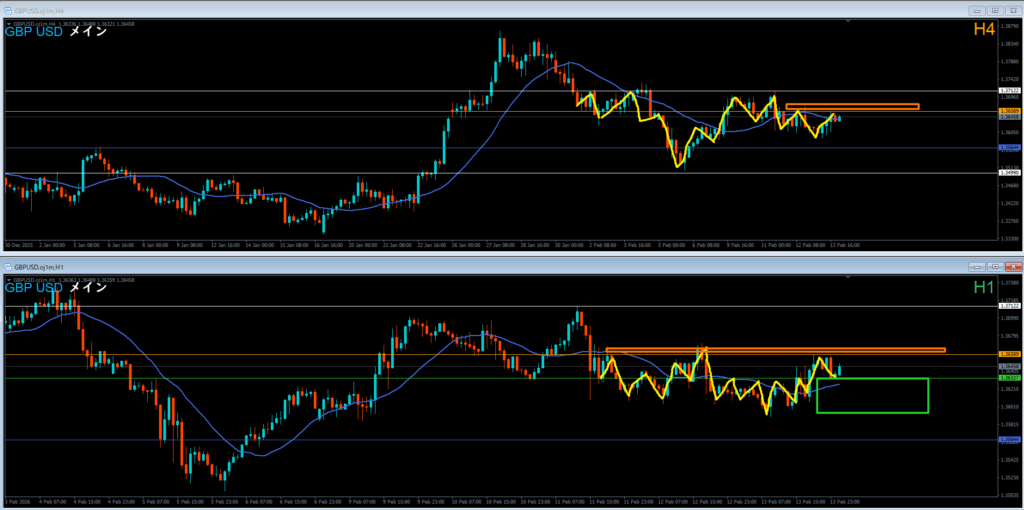Close the GBPUSD H4 chart window
1024x510 pixels.
click(x=1012, y=9)
